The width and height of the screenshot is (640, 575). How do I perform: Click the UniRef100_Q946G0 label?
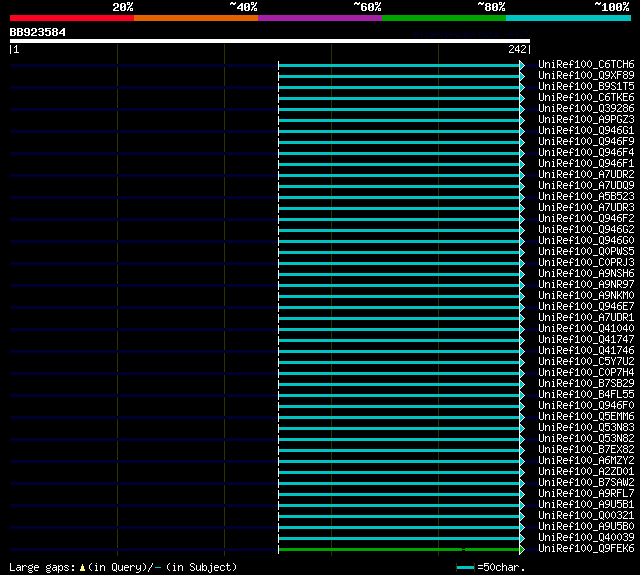(x=586, y=241)
